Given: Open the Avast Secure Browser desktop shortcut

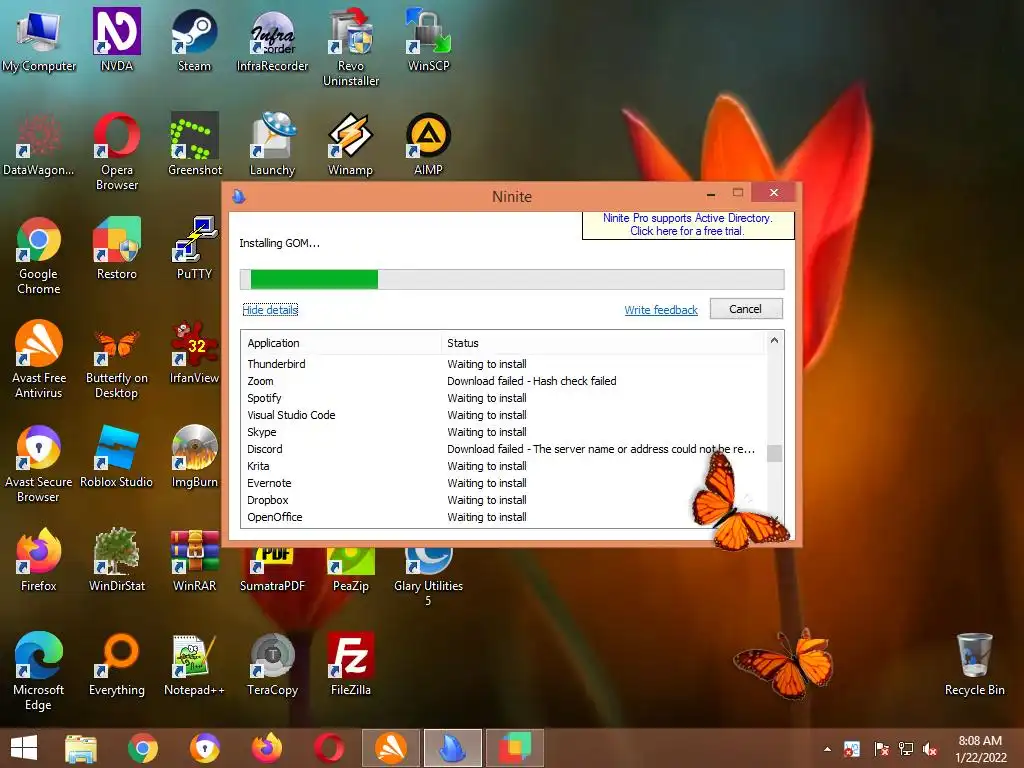Looking at the screenshot, I should tap(39, 463).
